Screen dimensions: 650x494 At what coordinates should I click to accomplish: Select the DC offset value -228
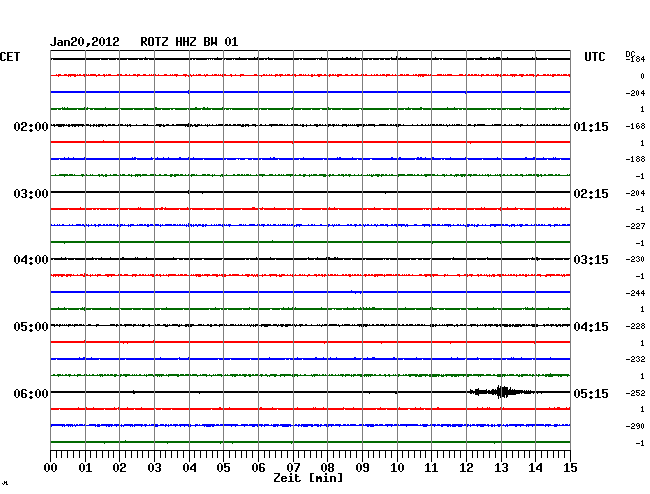[635, 326]
